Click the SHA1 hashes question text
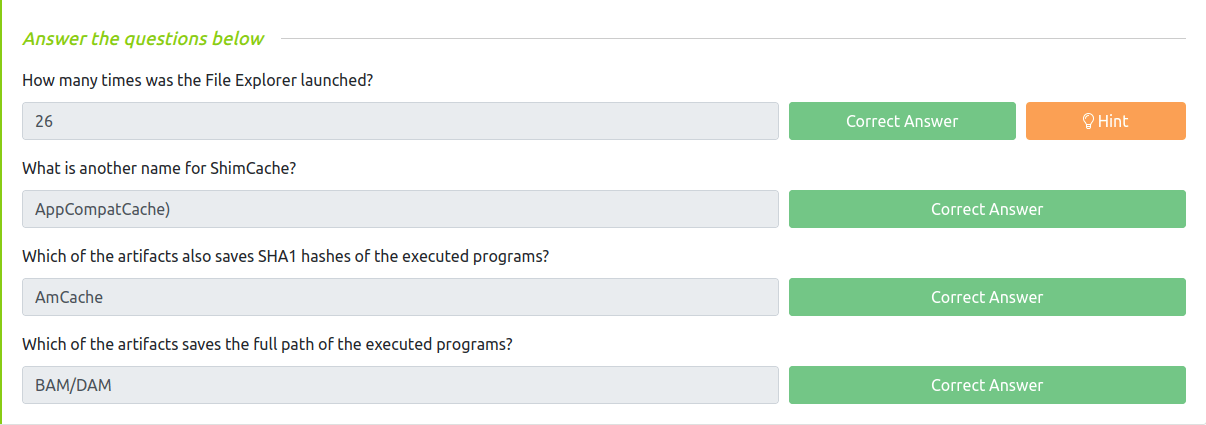Viewport: 1206px width, 425px height. pyautogui.click(x=285, y=256)
